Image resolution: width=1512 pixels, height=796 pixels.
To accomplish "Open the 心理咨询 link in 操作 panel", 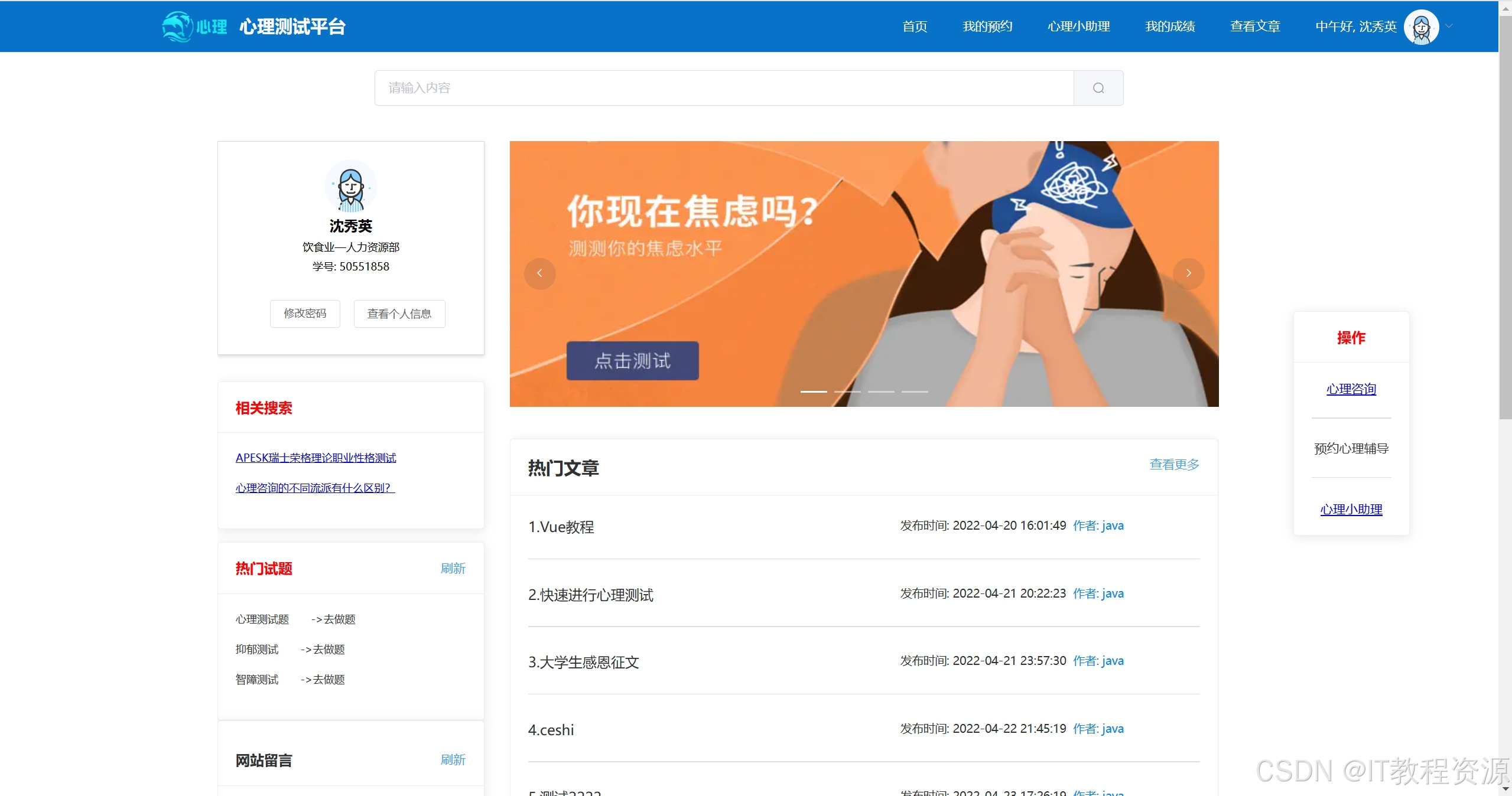I will (1351, 389).
